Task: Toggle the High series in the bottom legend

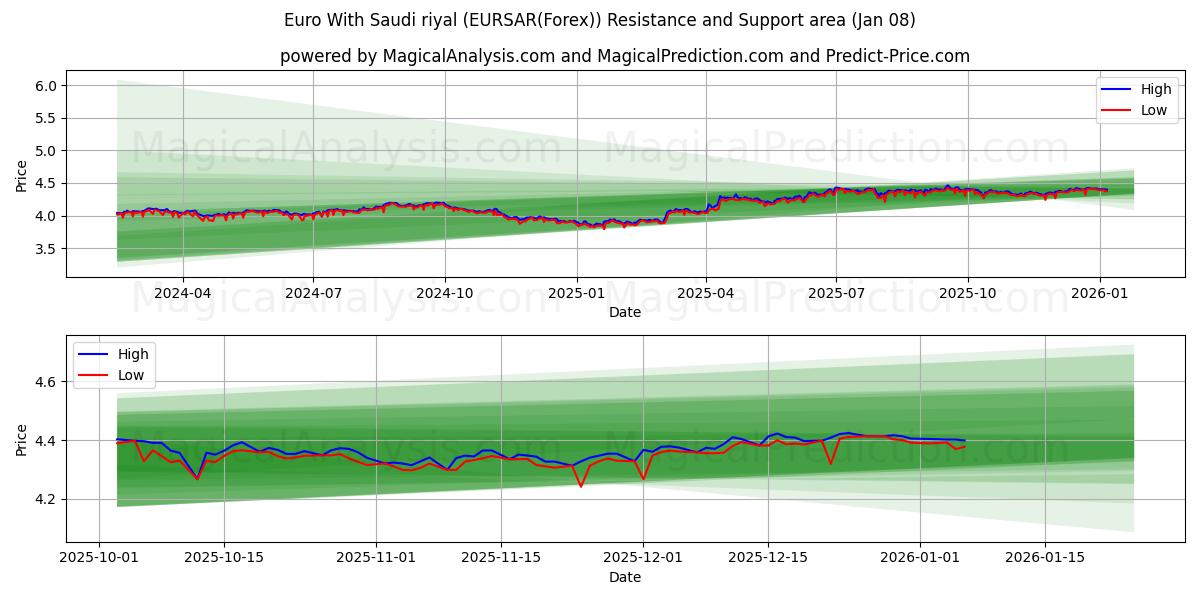Action: (x=133, y=354)
